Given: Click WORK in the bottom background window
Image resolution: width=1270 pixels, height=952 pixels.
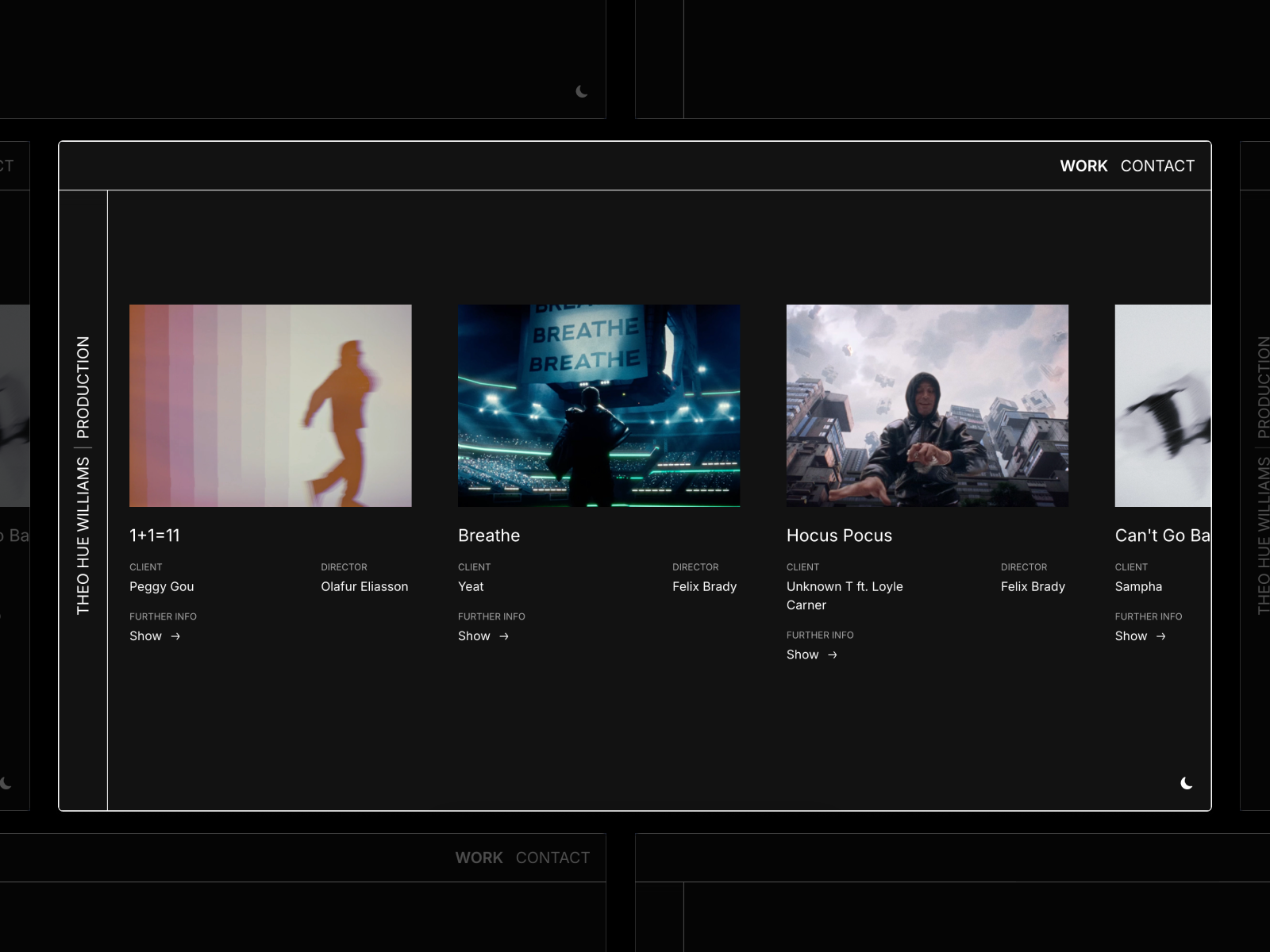Looking at the screenshot, I should [x=479, y=858].
